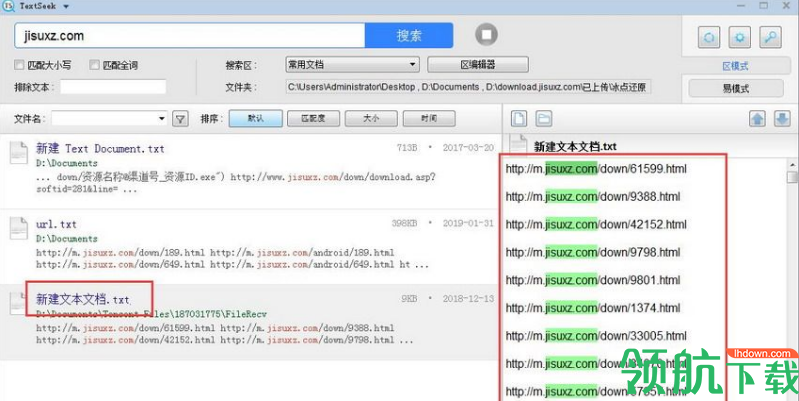
Task: Click the preview line down/9798.html
Action: click(593, 252)
